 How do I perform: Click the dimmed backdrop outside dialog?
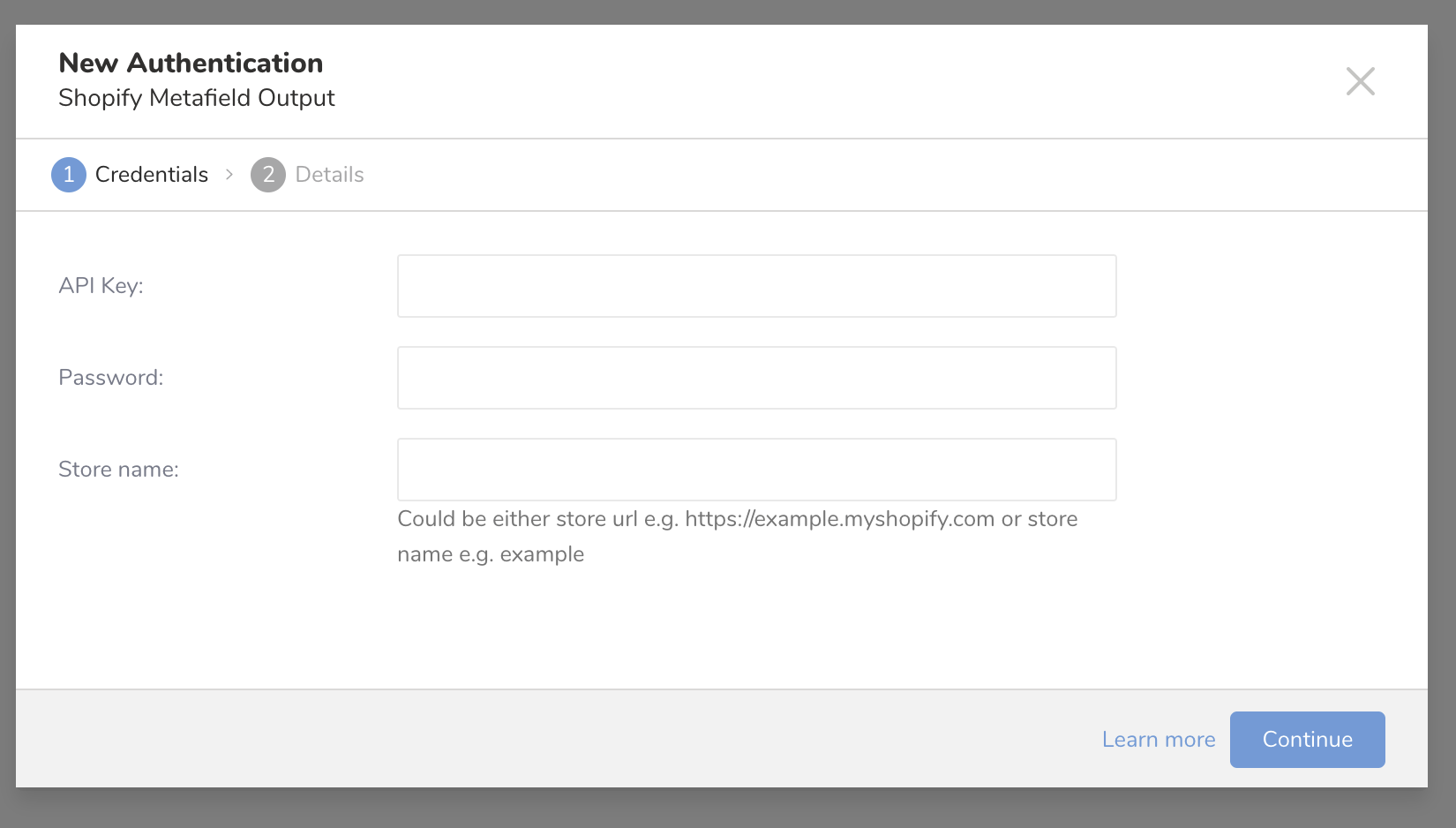click(728, 808)
